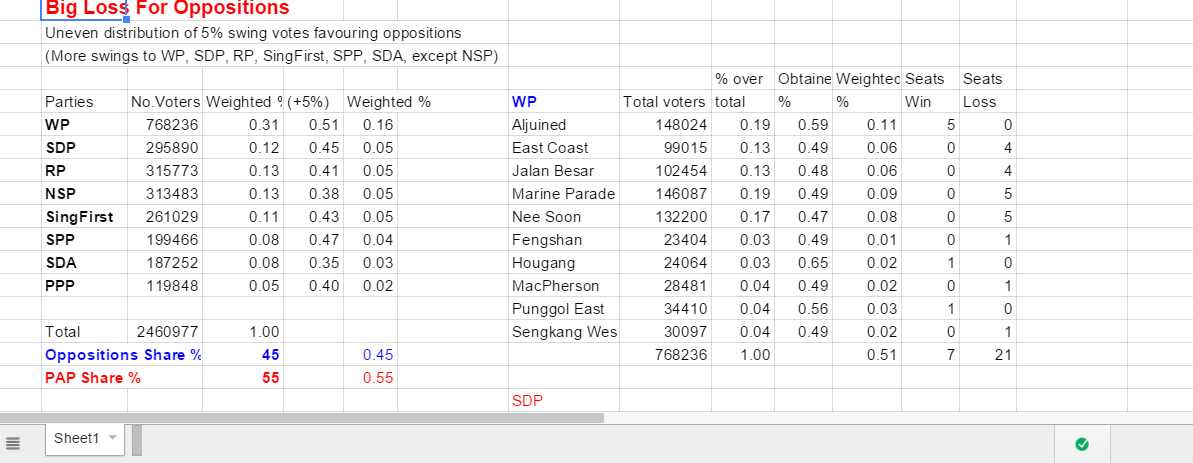Select the bold red '55' cell
1193x463 pixels.
point(243,378)
